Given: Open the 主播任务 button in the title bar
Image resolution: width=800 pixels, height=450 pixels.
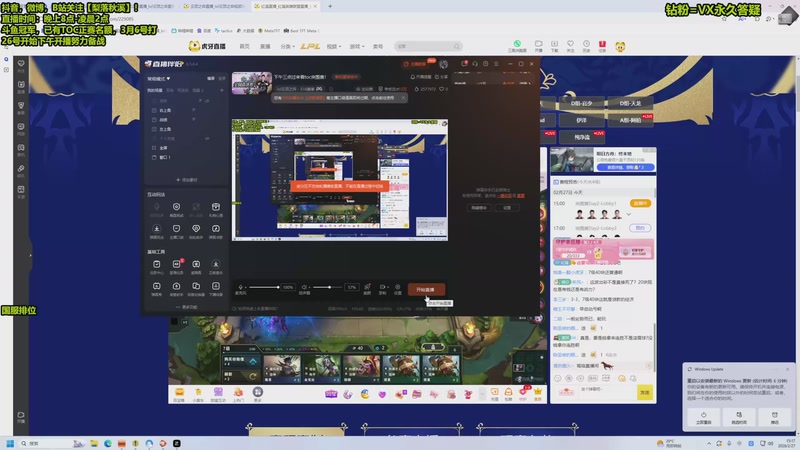Looking at the screenshot, I should pyautogui.click(x=415, y=64).
